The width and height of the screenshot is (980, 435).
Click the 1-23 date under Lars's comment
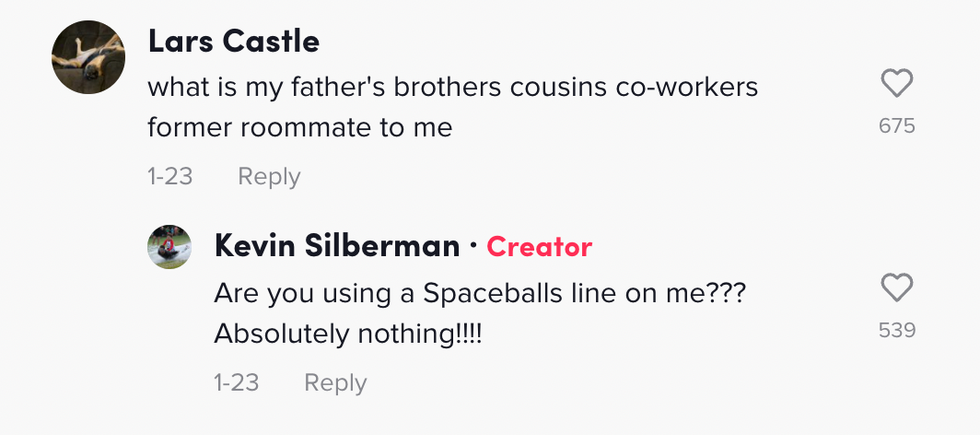170,177
